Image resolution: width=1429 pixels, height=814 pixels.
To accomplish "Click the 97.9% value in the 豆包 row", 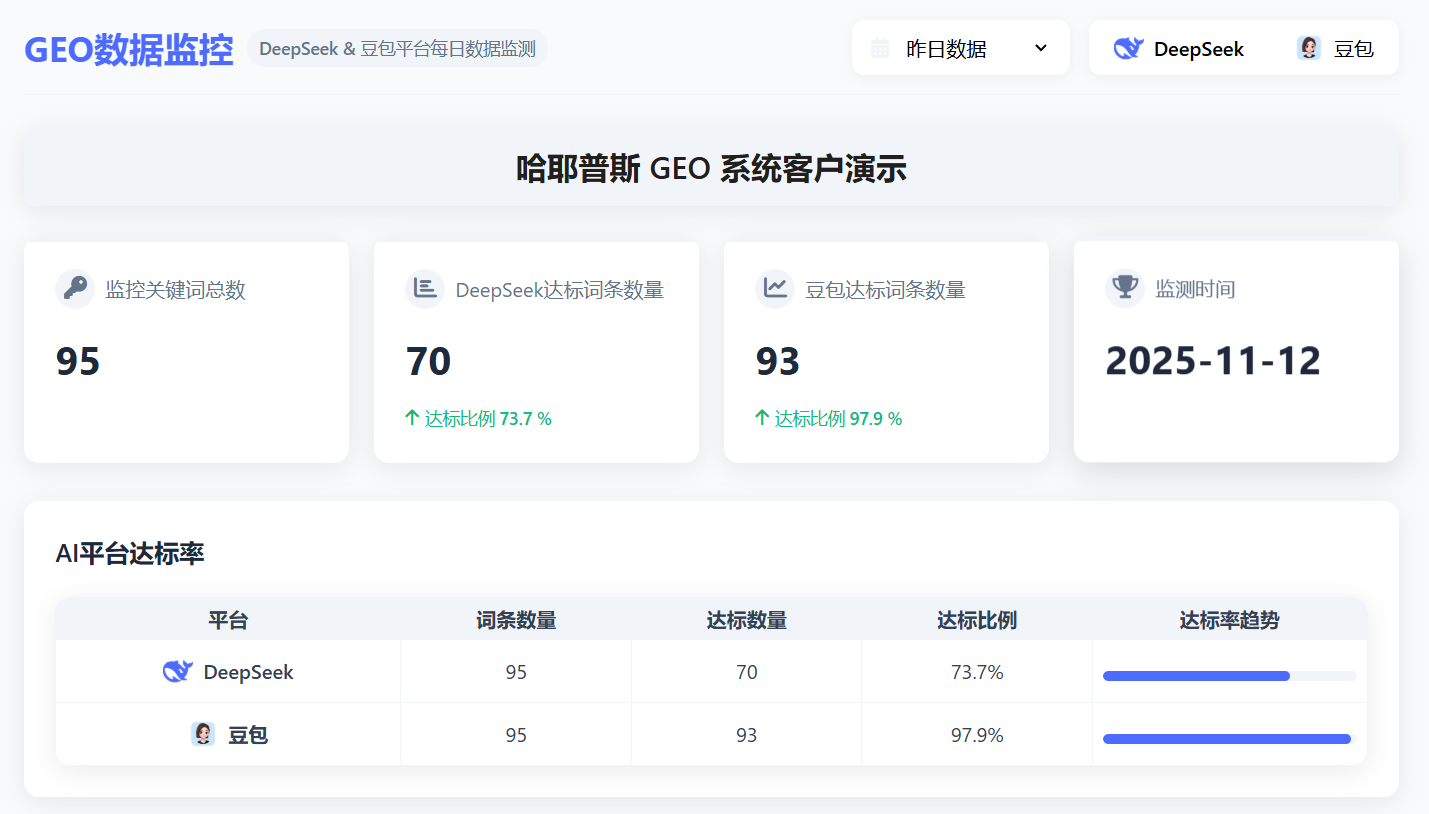I will (976, 734).
